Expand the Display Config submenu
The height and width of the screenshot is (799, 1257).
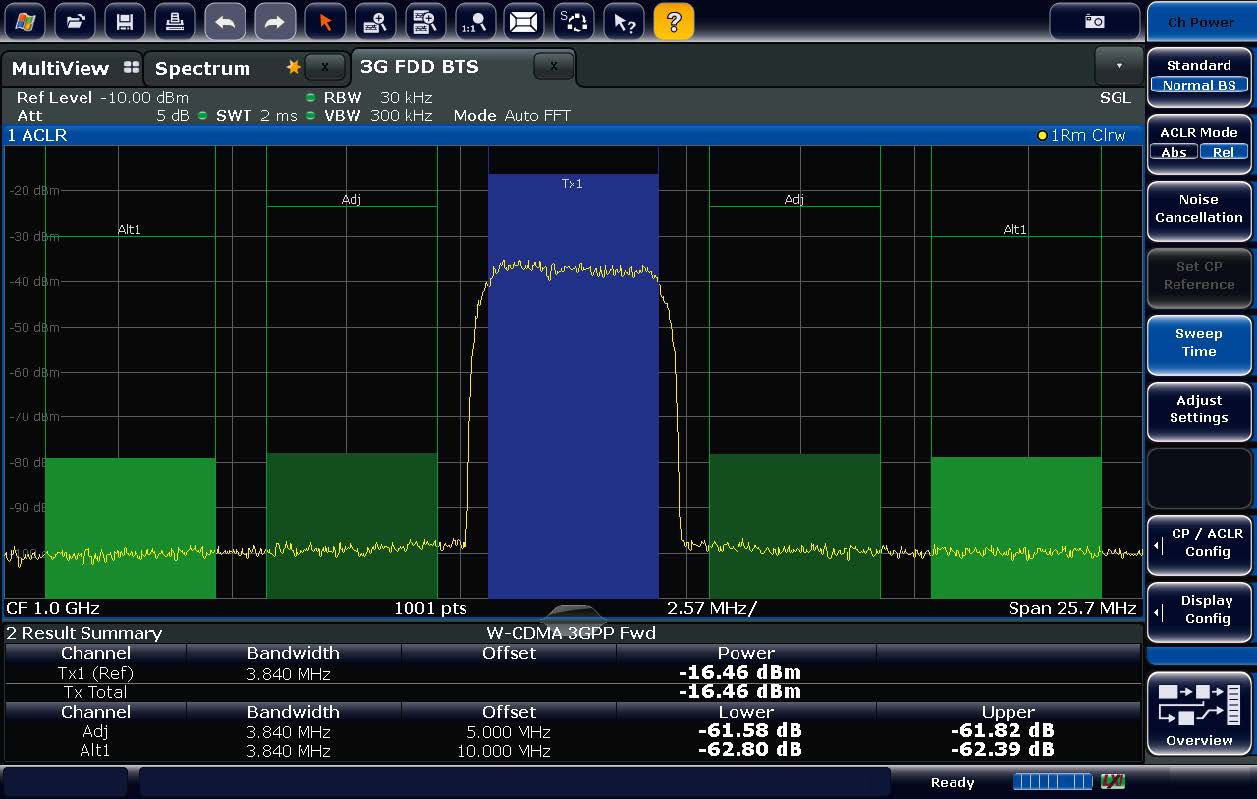click(x=1199, y=610)
